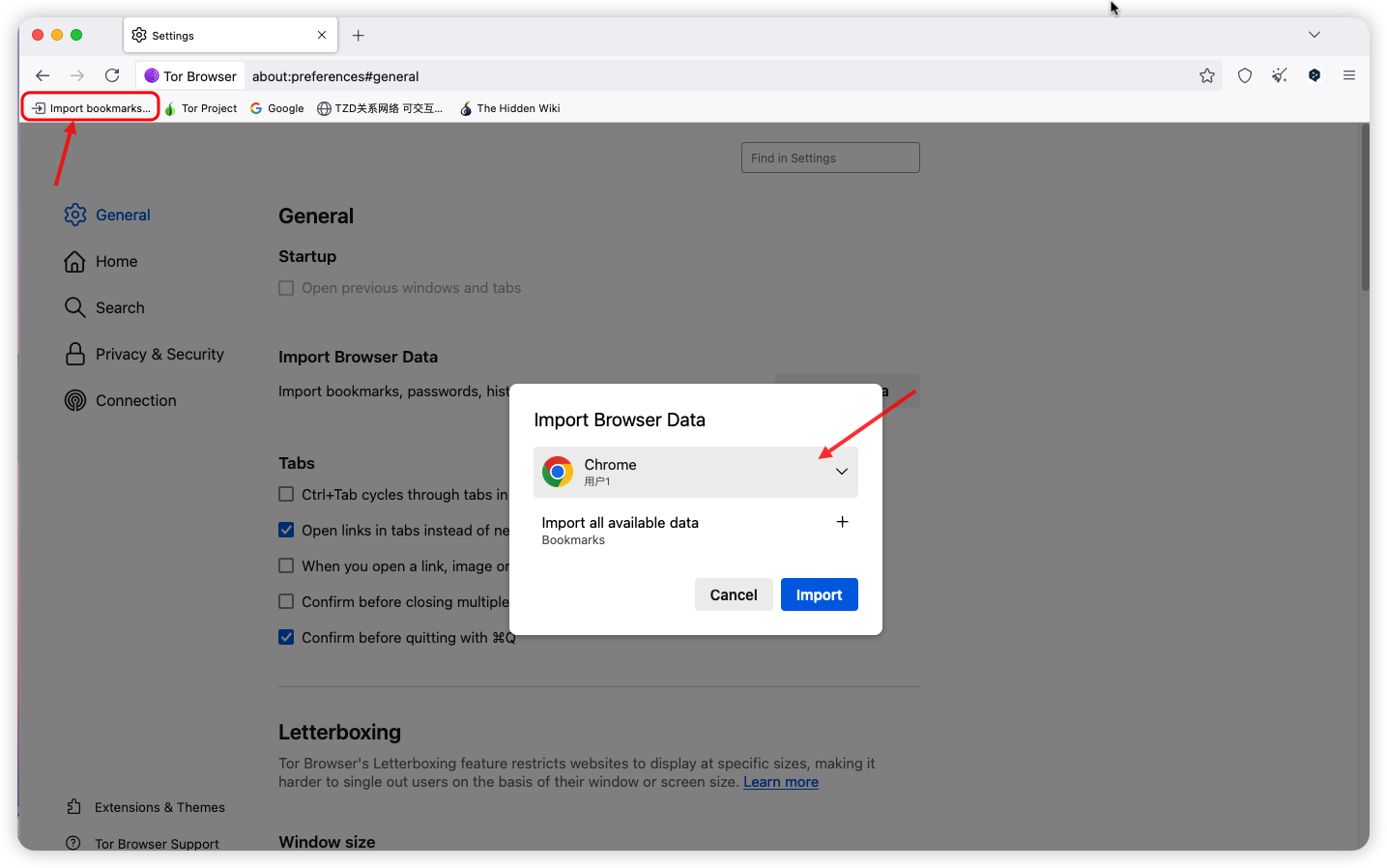
Task: Click the forward navigation arrow
Action: coord(77,75)
